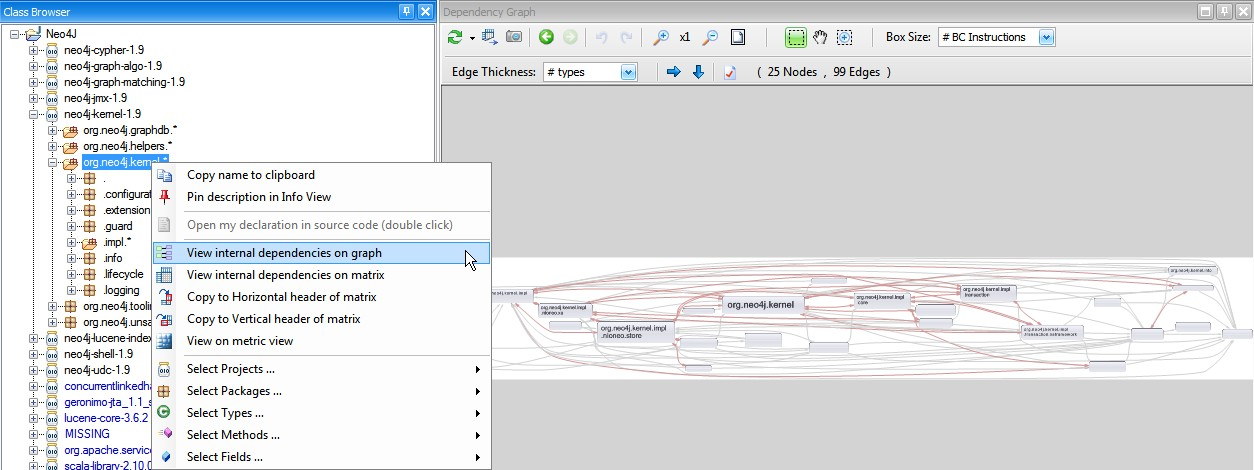Open the Edge Thickness dropdown
1254x470 pixels.
[x=628, y=72]
